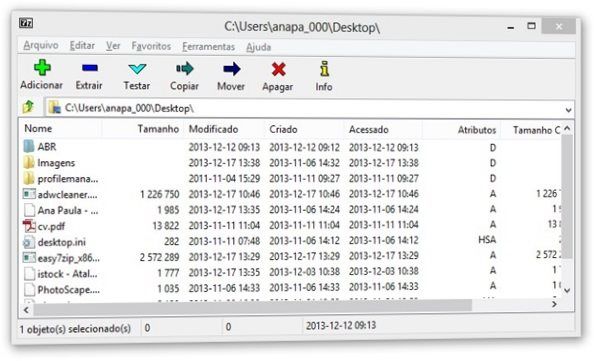Click the address bar path field
594x361 pixels.
point(310,109)
